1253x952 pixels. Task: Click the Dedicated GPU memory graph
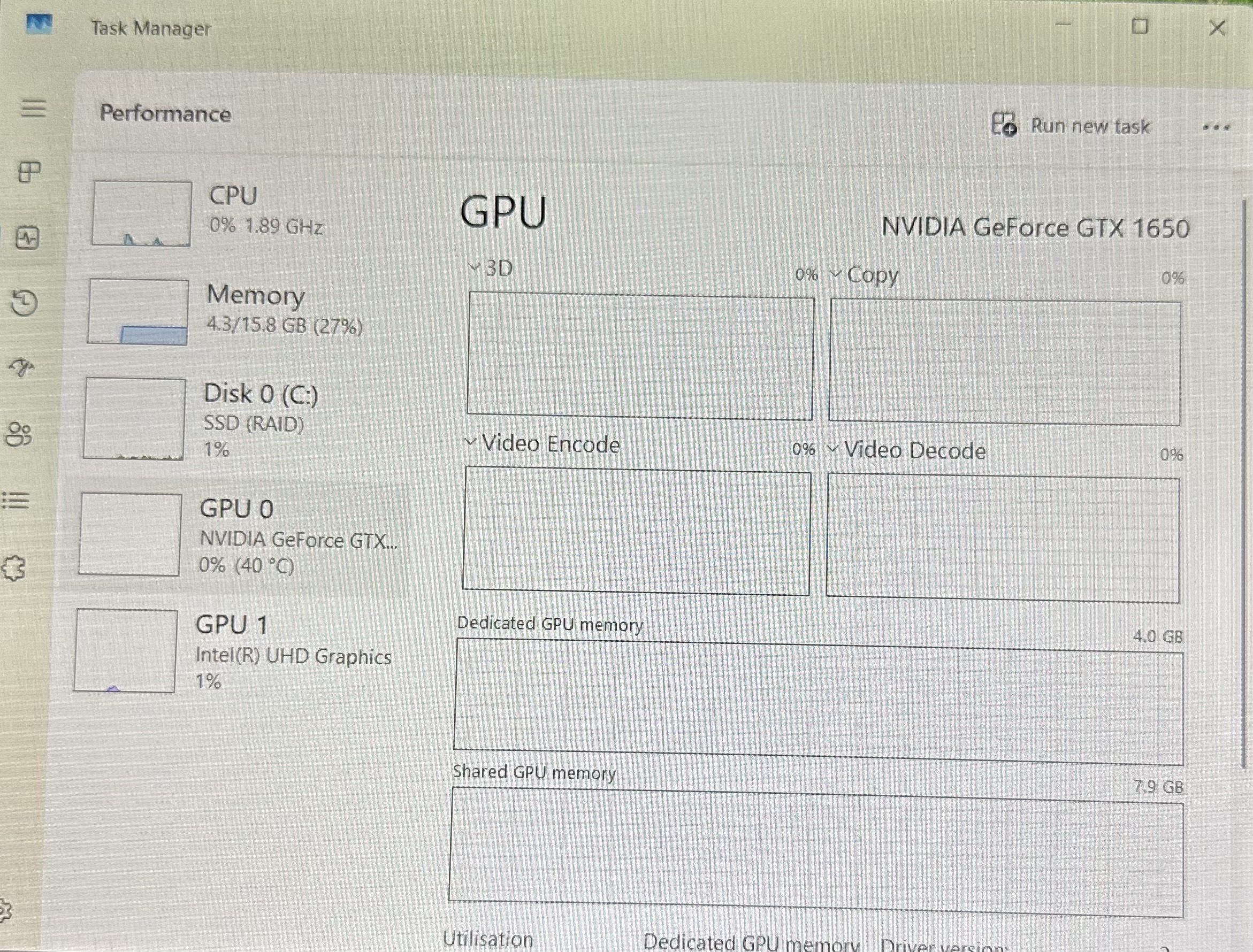tap(819, 702)
